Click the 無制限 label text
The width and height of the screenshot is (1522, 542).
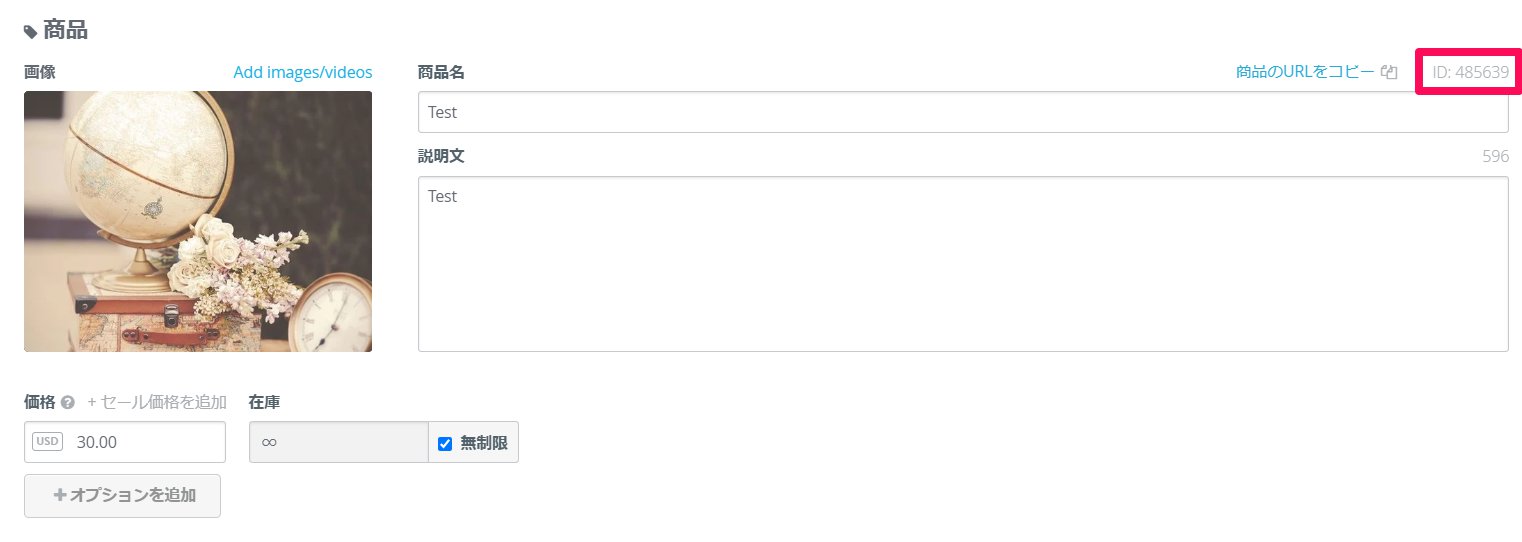pos(484,443)
